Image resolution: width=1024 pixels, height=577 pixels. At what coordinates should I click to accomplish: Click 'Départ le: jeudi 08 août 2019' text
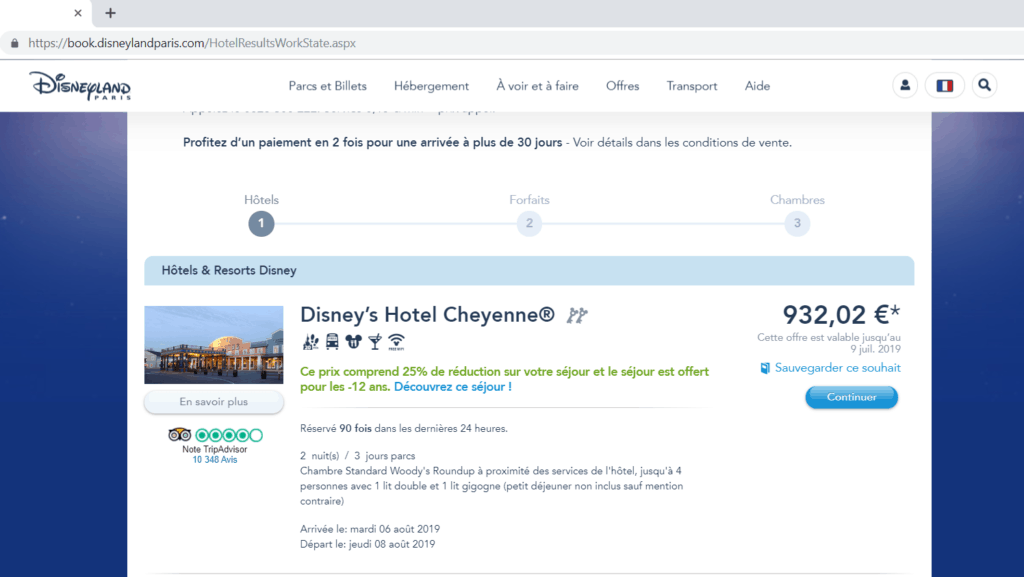pyautogui.click(x=367, y=544)
